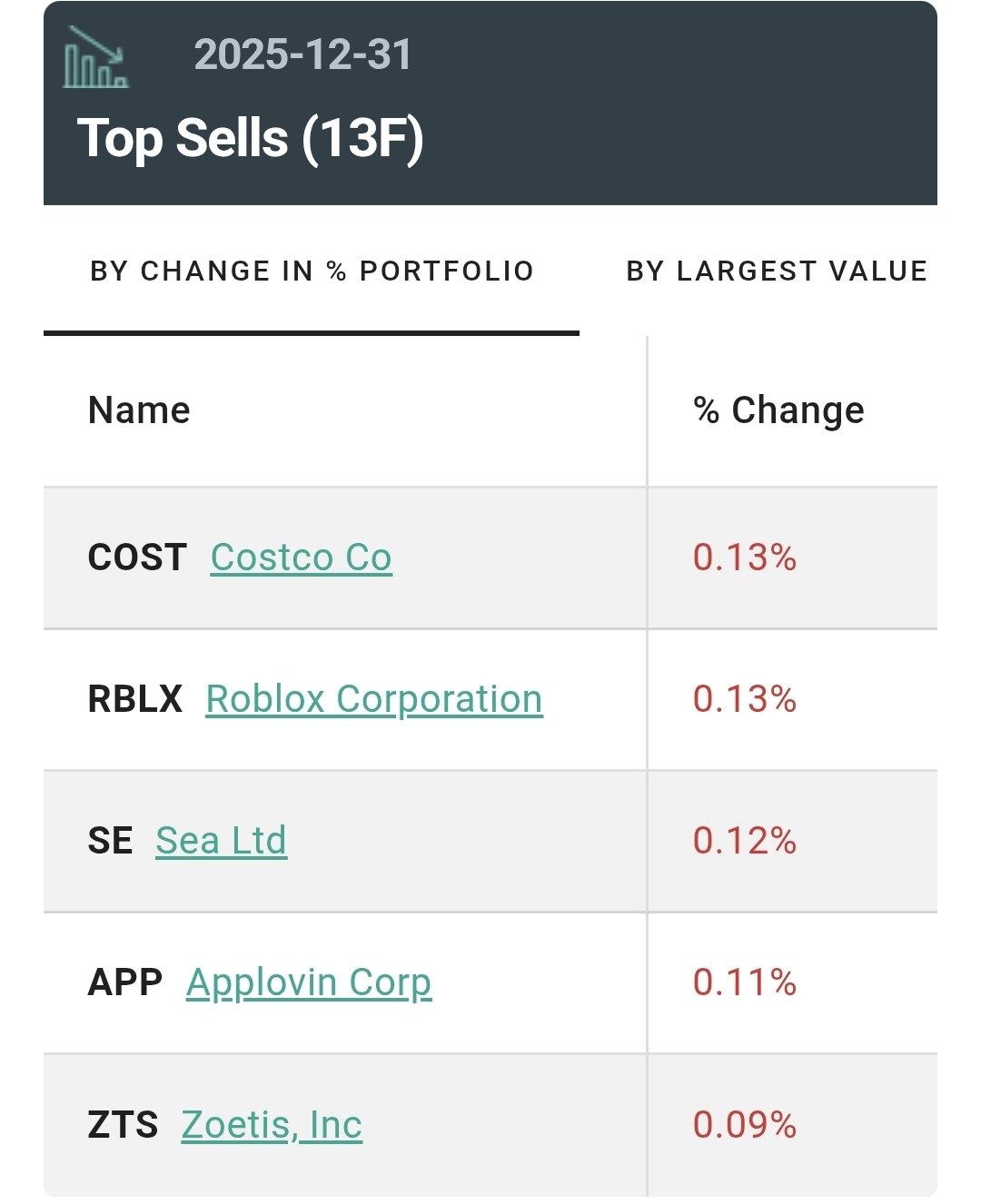The image size is (981, 1204).
Task: Open the Costco Co link
Action: click(x=301, y=558)
